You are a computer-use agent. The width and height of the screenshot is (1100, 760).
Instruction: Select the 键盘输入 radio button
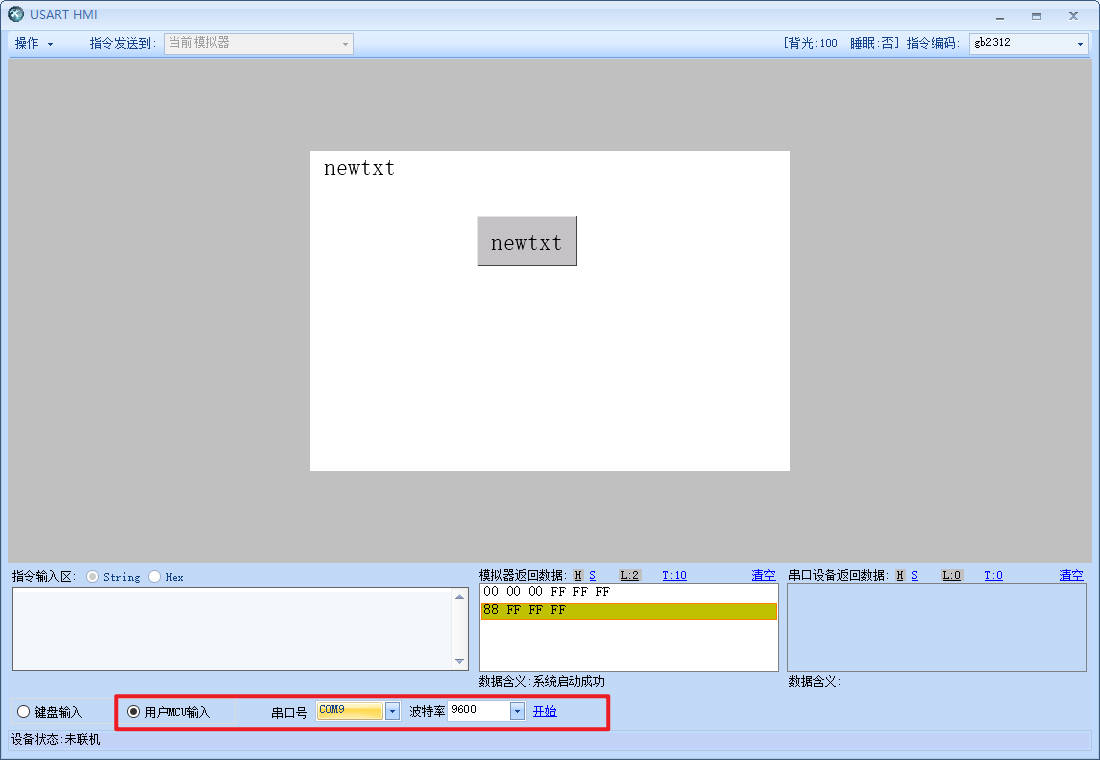[x=24, y=712]
